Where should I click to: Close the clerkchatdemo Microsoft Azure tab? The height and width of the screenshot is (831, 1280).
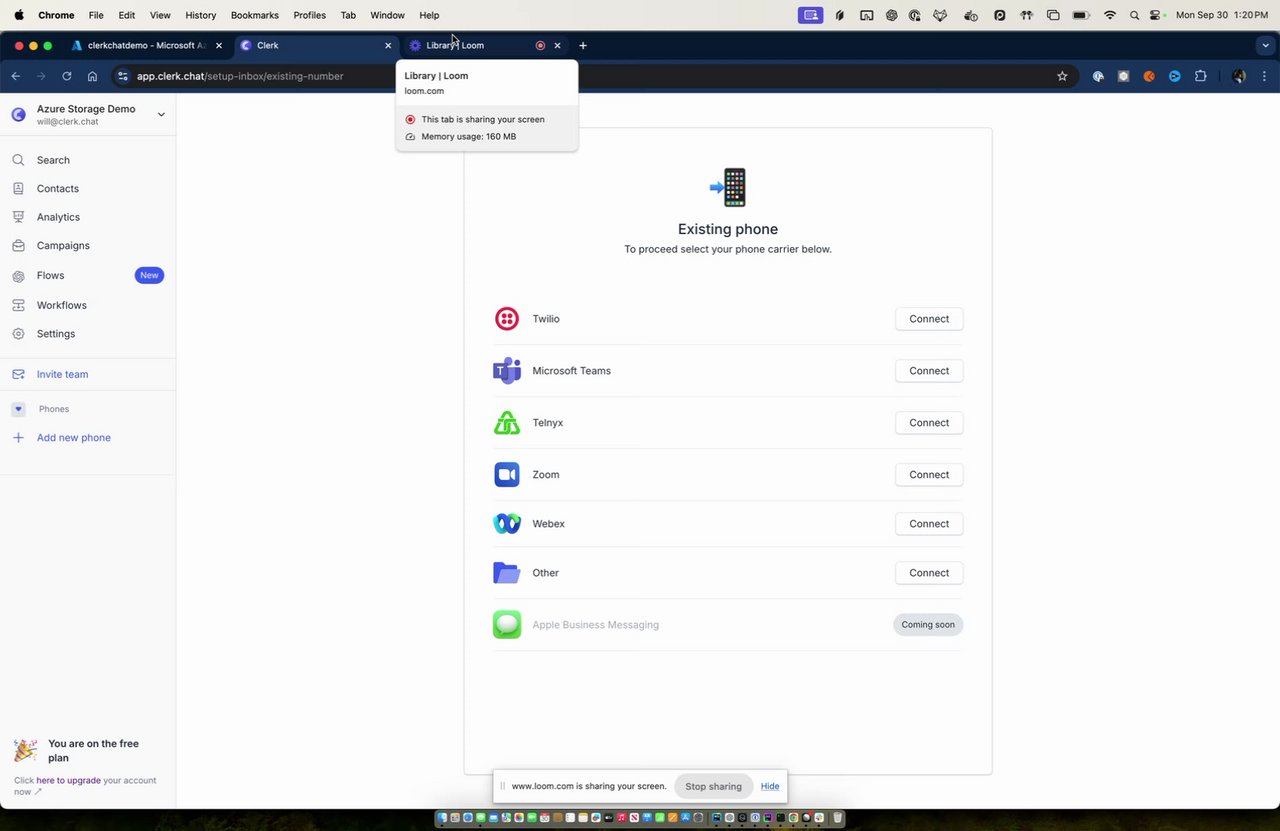coord(219,45)
